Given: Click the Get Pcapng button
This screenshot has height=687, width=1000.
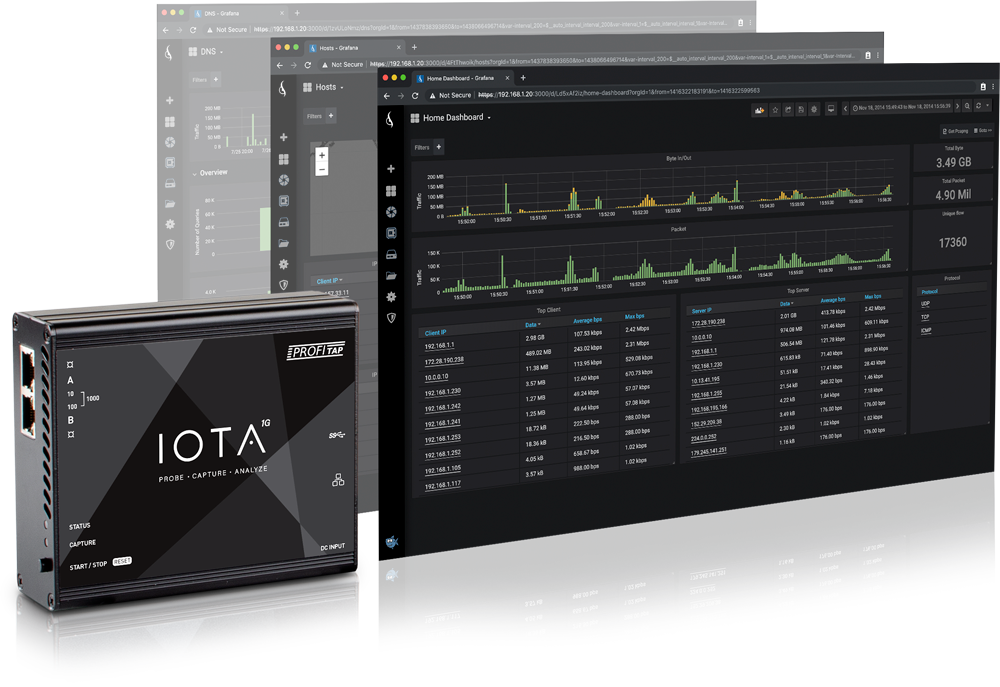Looking at the screenshot, I should [x=955, y=131].
